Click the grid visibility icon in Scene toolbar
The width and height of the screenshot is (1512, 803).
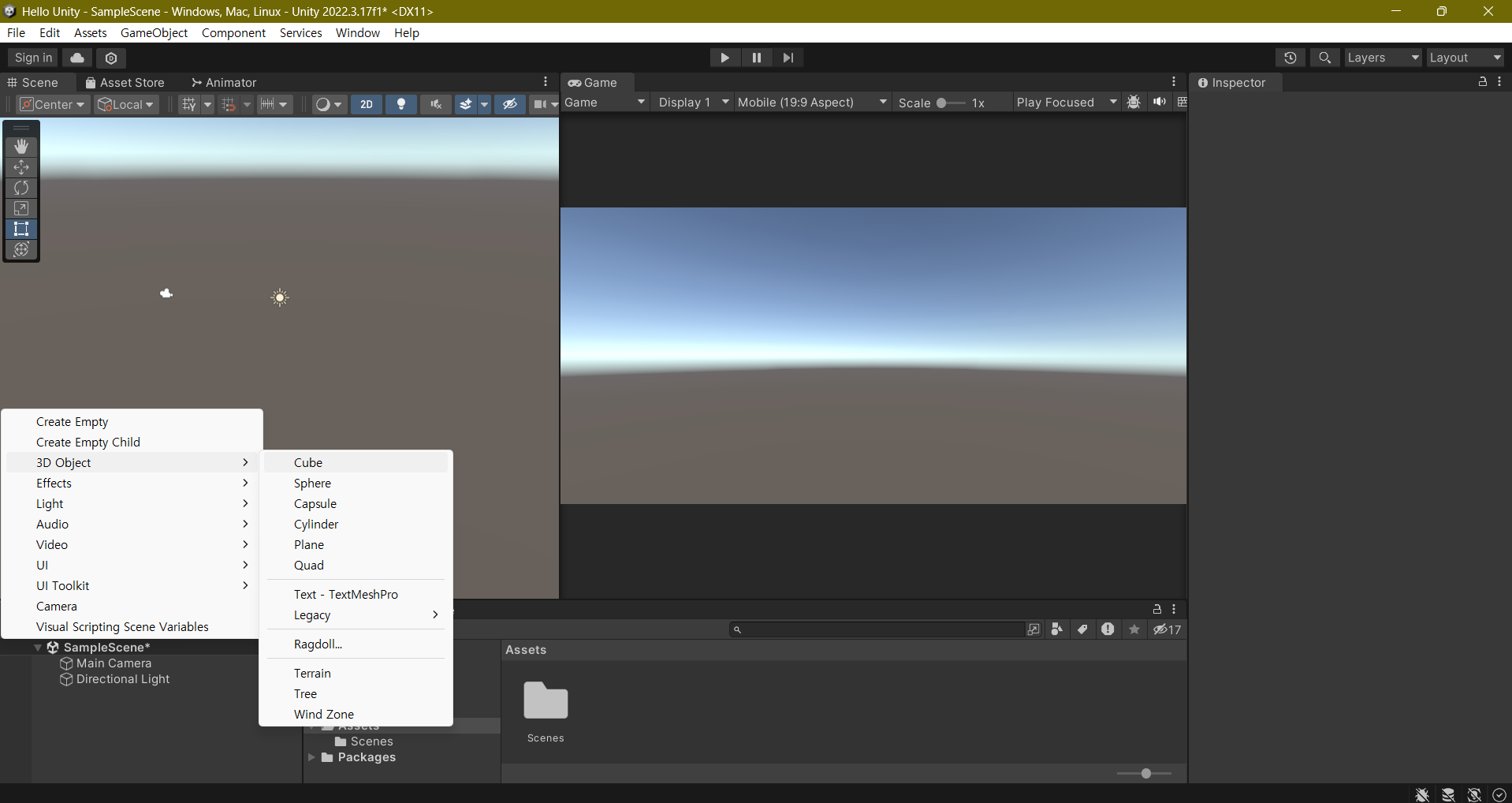(188, 104)
